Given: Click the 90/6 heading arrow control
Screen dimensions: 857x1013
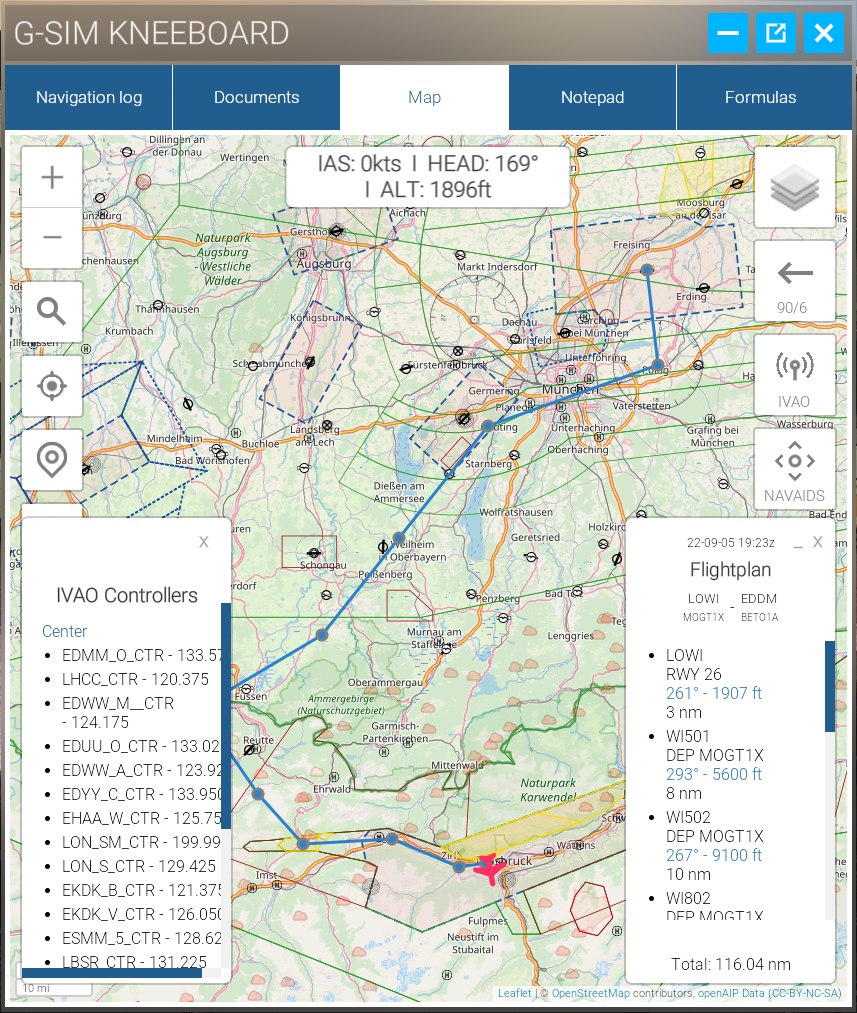Looking at the screenshot, I should click(794, 280).
